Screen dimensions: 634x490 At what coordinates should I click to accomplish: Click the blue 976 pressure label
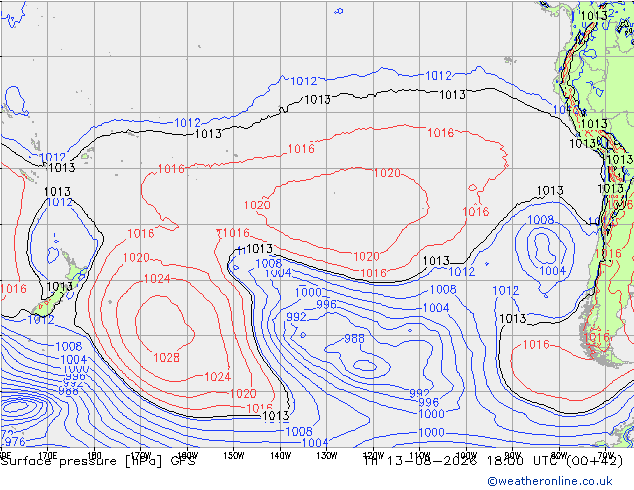pos(13,441)
